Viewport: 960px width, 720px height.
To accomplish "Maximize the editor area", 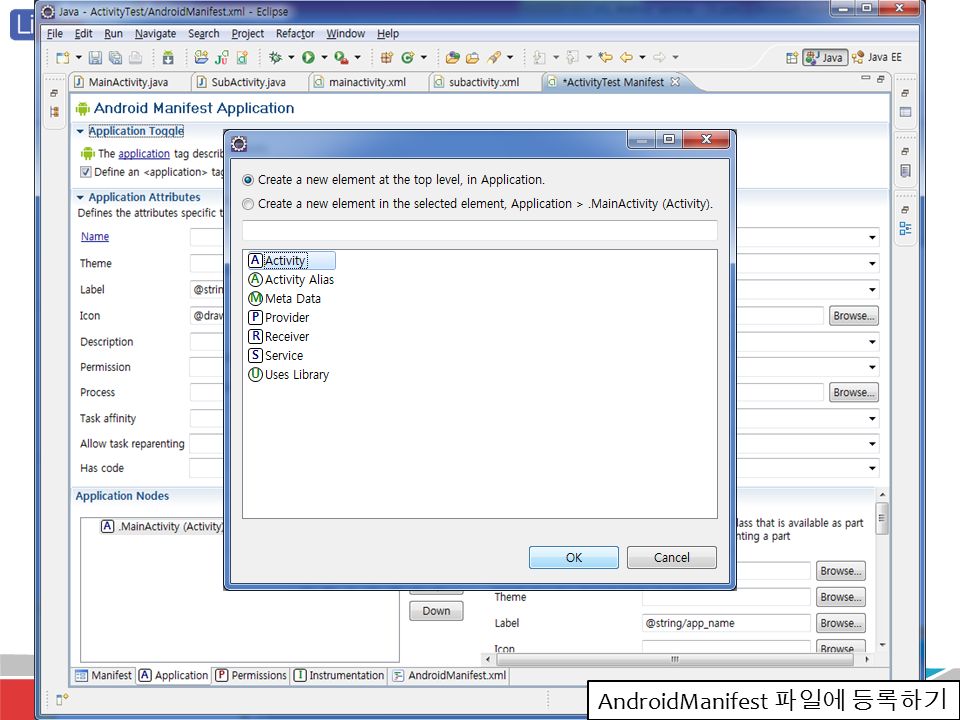I will (x=880, y=78).
